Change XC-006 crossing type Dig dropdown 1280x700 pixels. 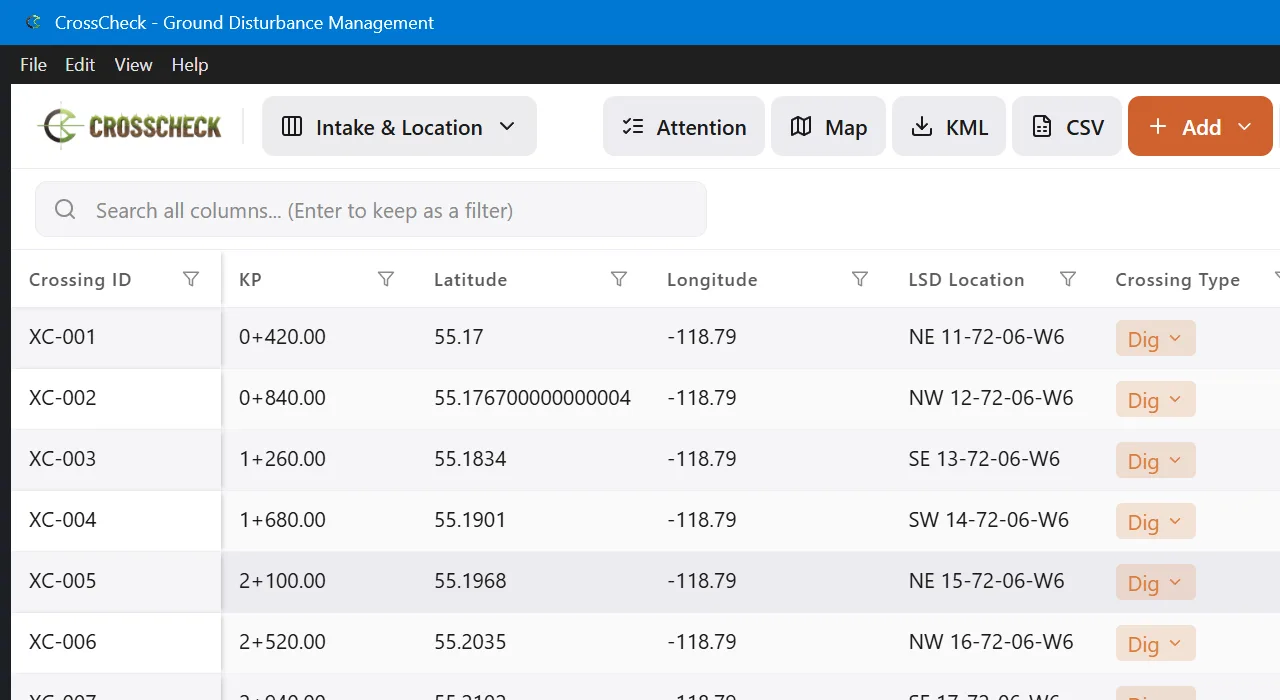(1155, 643)
